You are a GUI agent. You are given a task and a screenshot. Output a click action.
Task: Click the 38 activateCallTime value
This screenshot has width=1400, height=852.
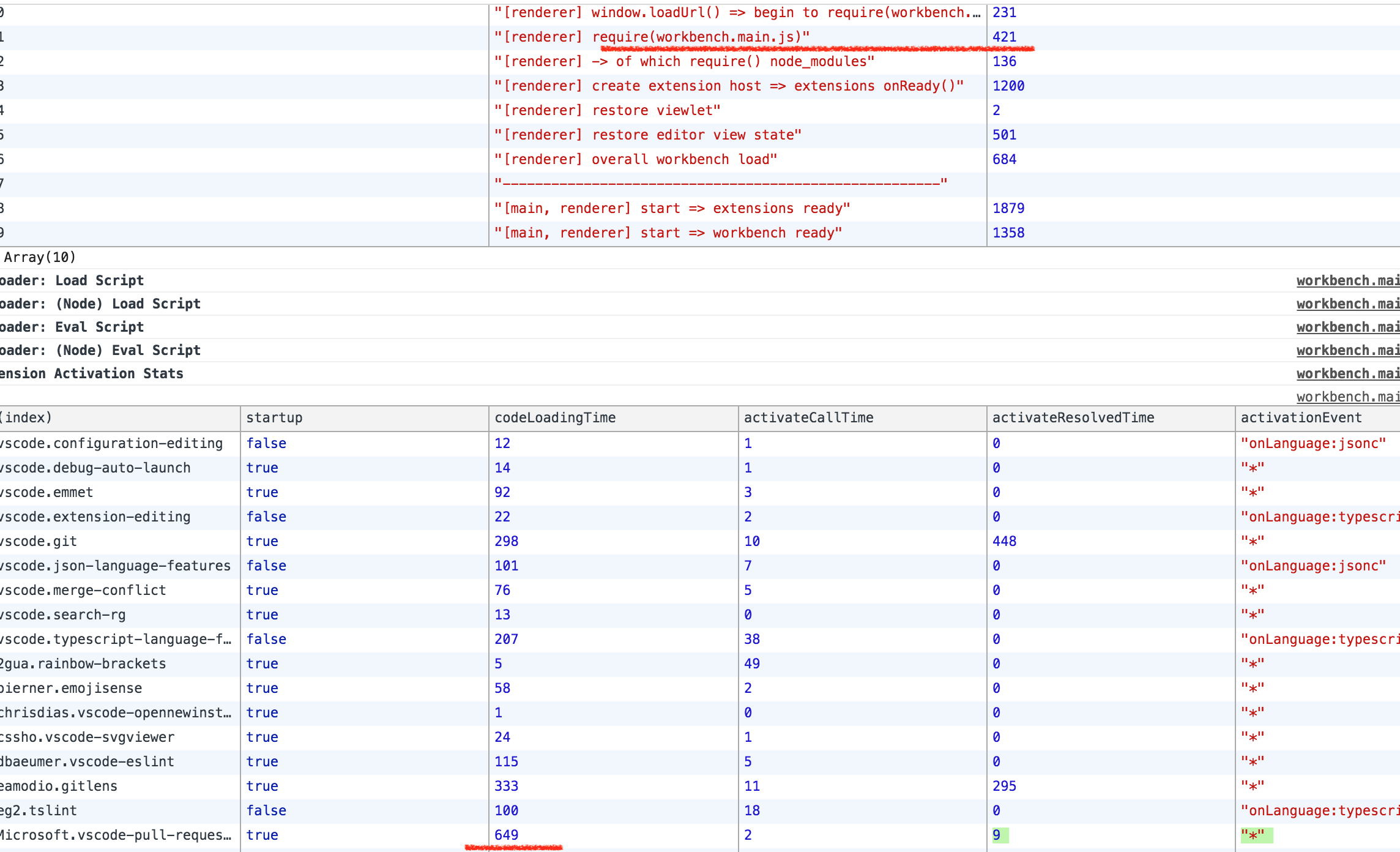tap(752, 640)
